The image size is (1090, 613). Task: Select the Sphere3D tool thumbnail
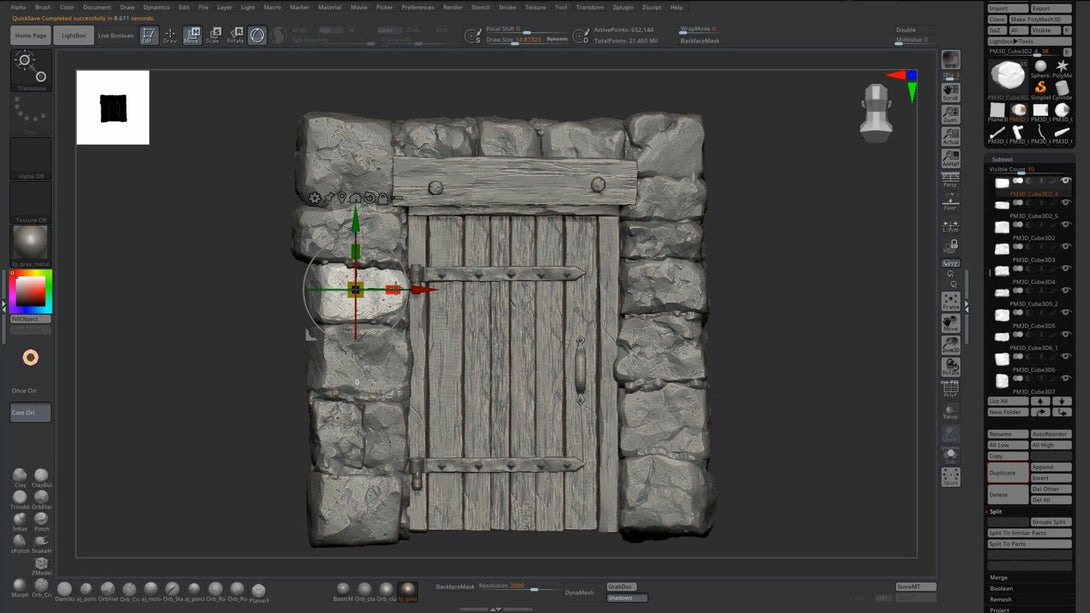1041,68
